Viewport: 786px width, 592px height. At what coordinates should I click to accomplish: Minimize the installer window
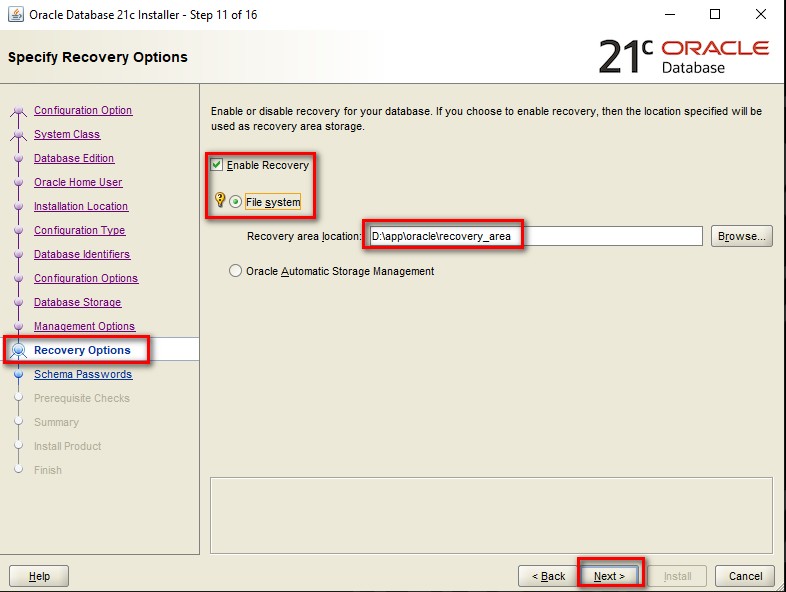(670, 15)
